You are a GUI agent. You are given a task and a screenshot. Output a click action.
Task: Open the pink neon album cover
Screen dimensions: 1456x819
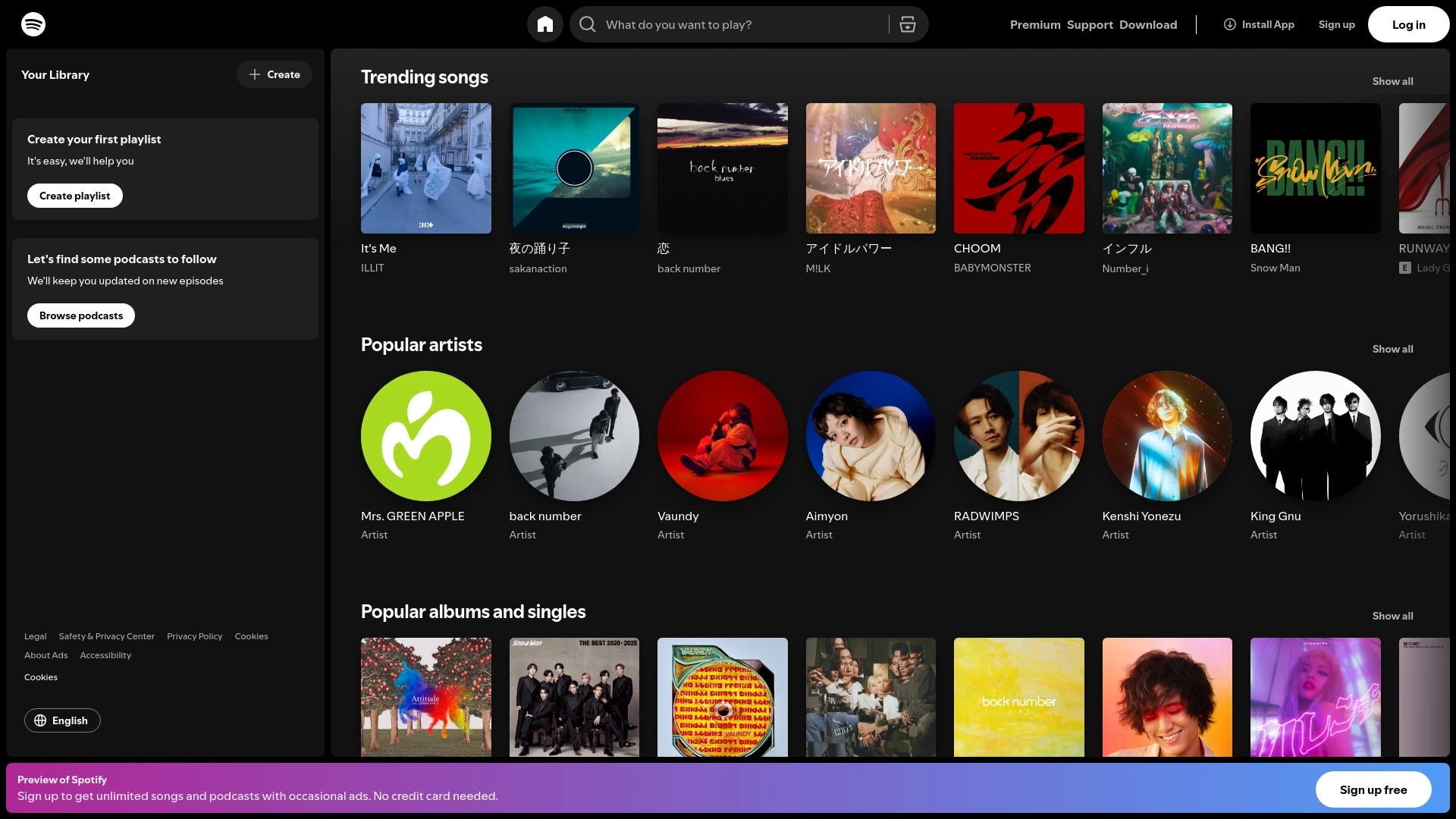1315,697
